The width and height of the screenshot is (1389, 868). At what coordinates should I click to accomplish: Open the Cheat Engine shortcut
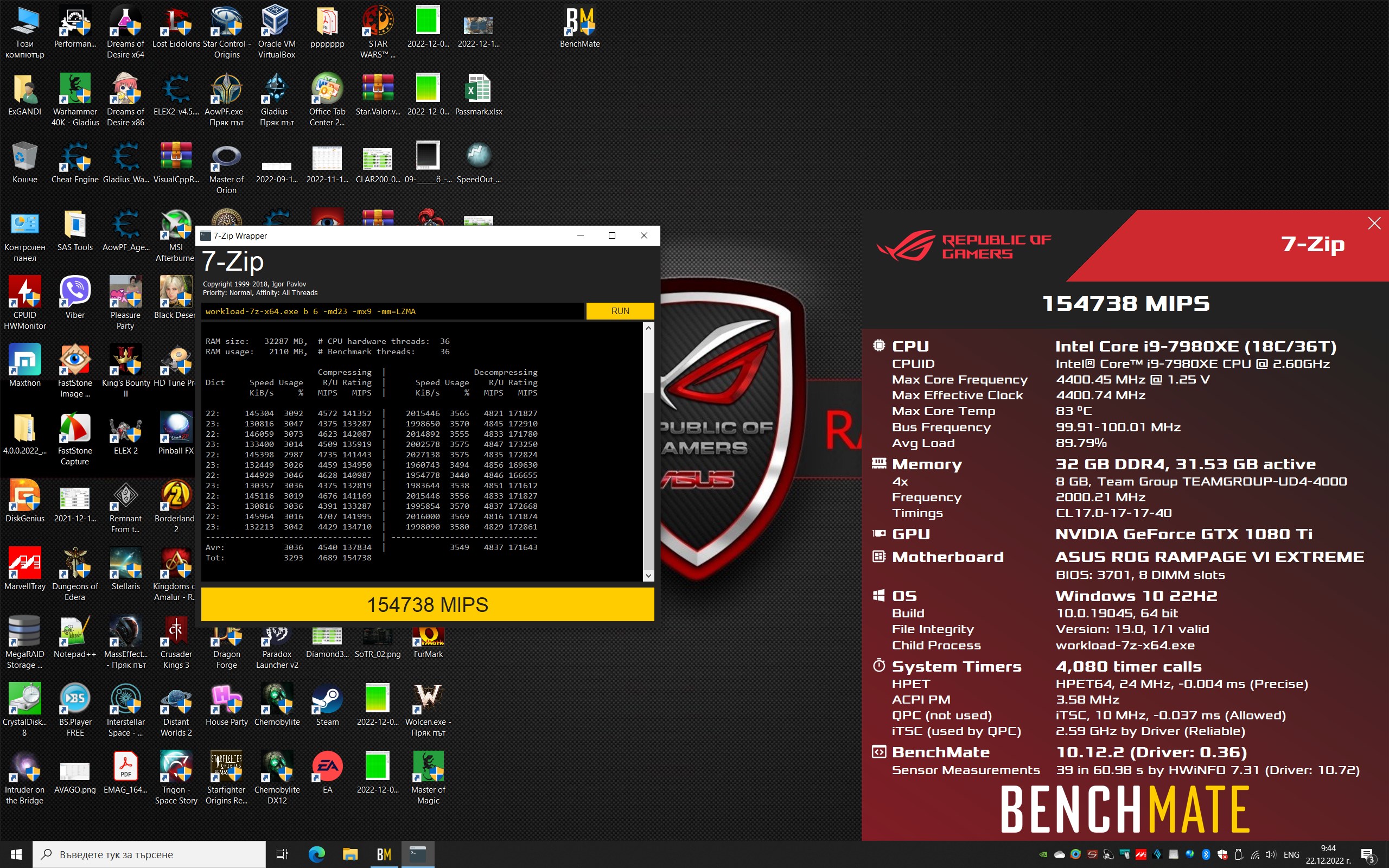pyautogui.click(x=75, y=163)
